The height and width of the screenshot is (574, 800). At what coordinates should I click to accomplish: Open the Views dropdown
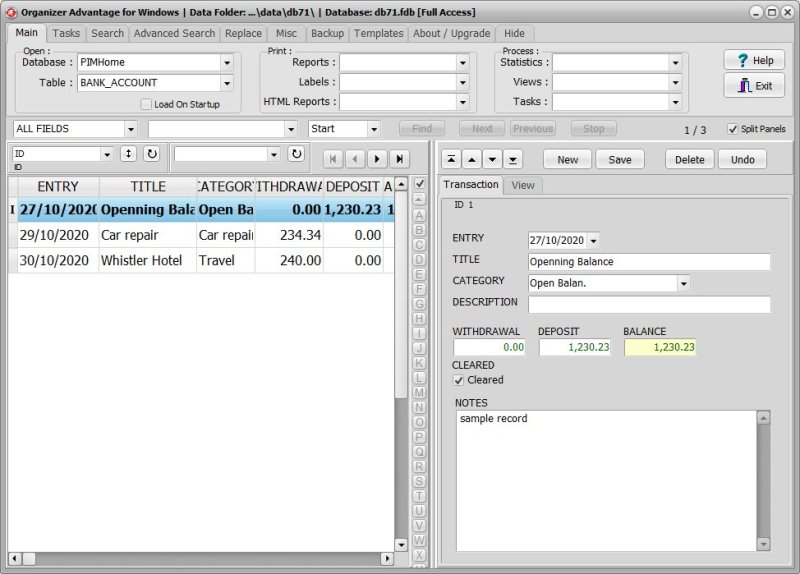[x=675, y=82]
